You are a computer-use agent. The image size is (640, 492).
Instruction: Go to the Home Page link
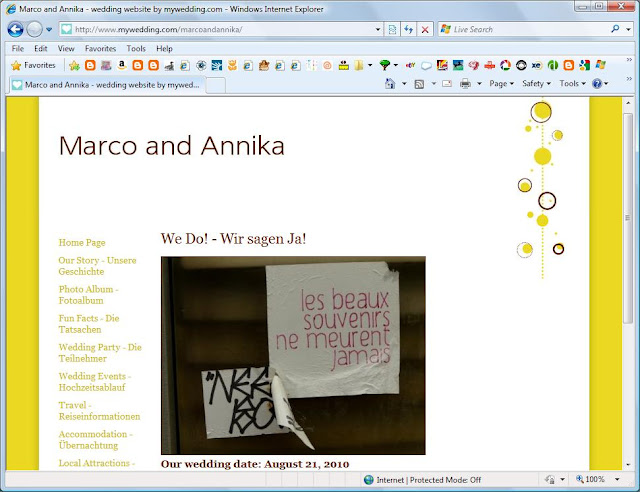pos(82,243)
